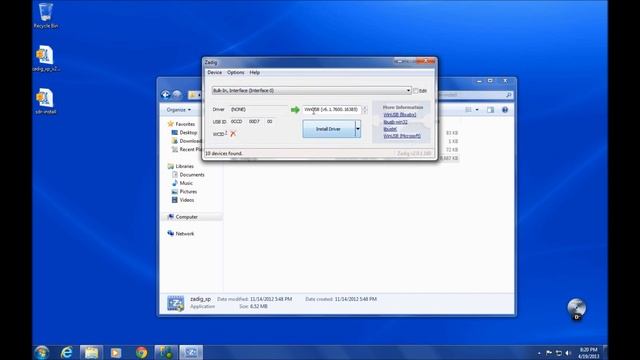Open the libusbK link

coord(390,129)
